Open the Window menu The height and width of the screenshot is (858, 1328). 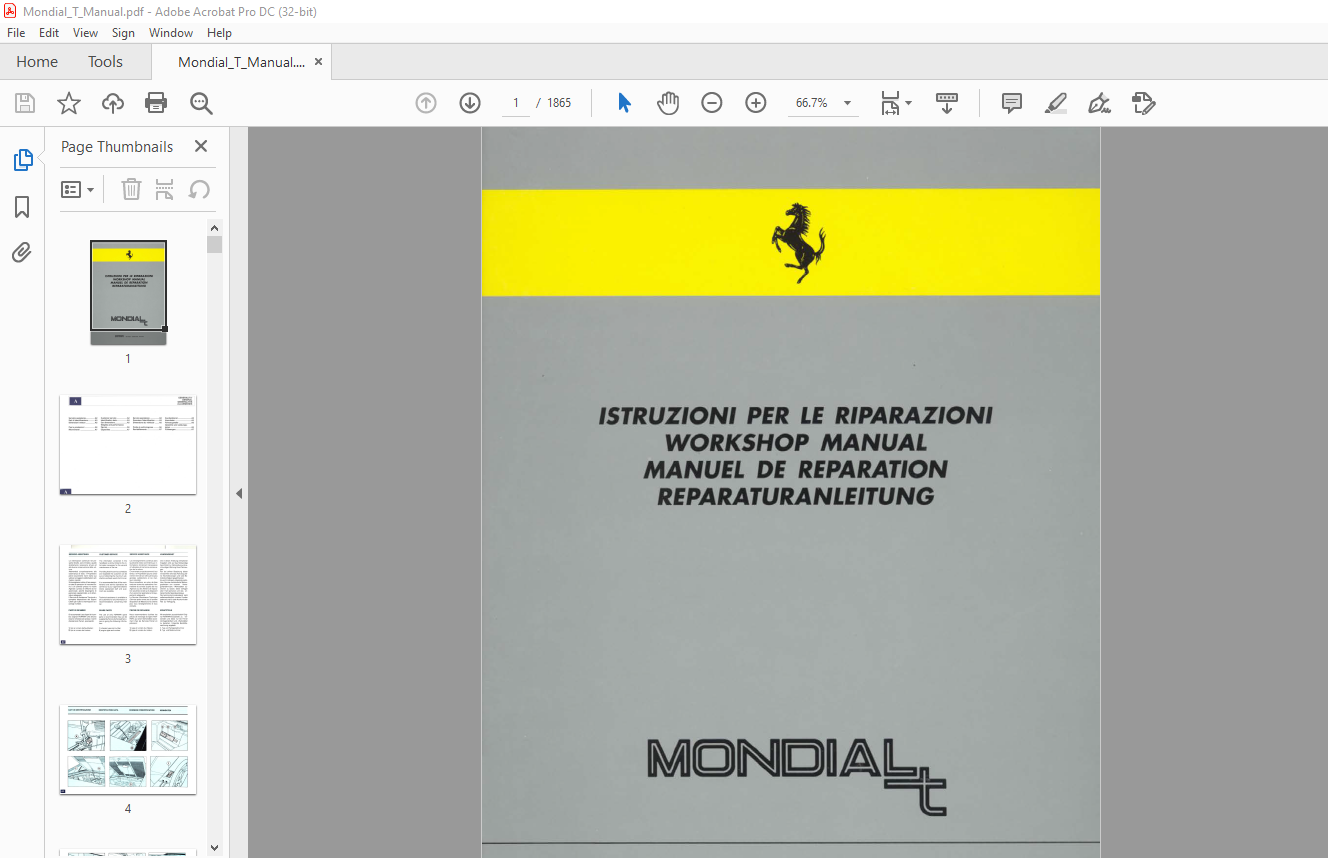tap(171, 33)
